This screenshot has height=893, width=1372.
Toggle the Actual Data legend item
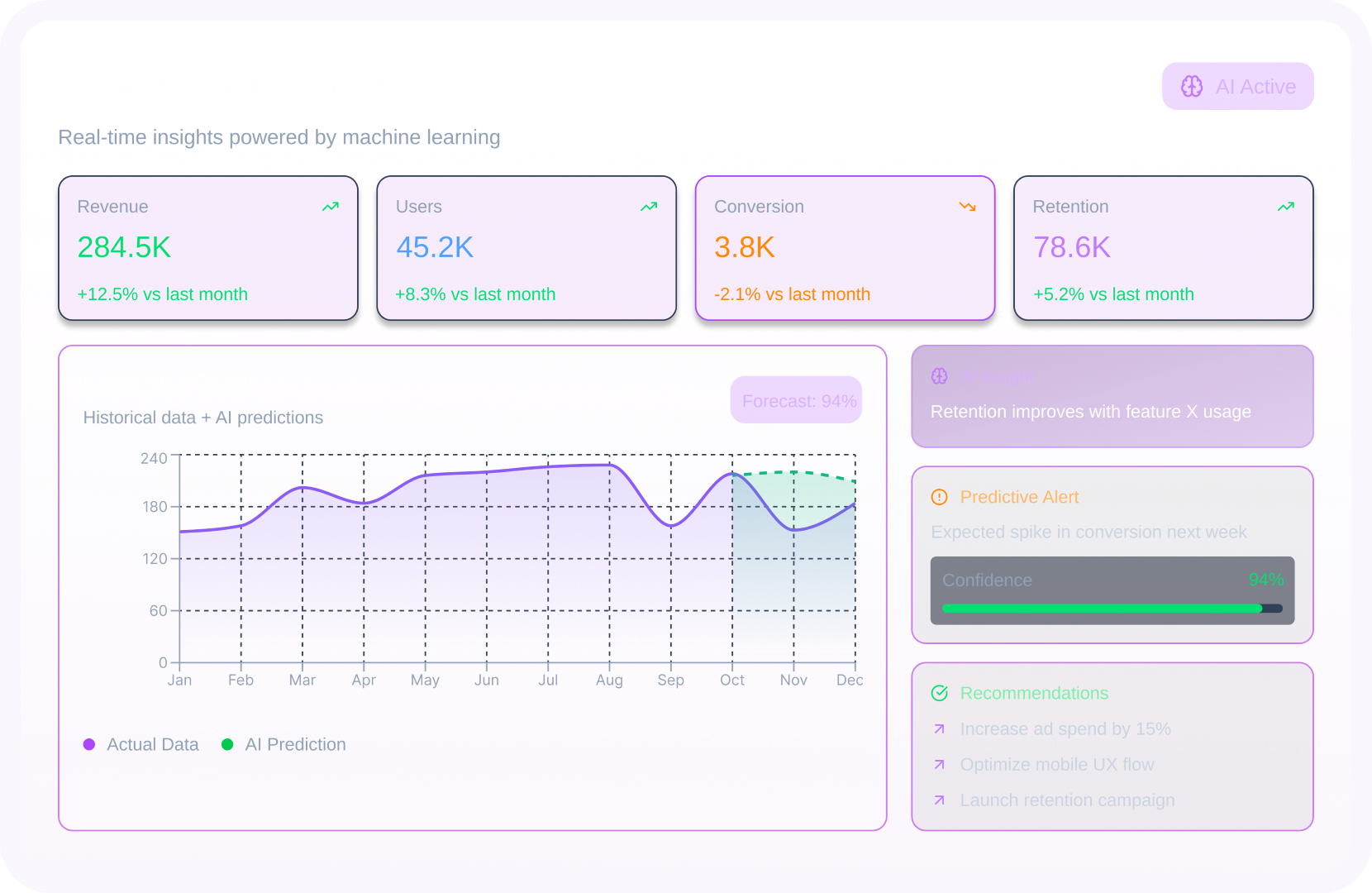point(142,744)
